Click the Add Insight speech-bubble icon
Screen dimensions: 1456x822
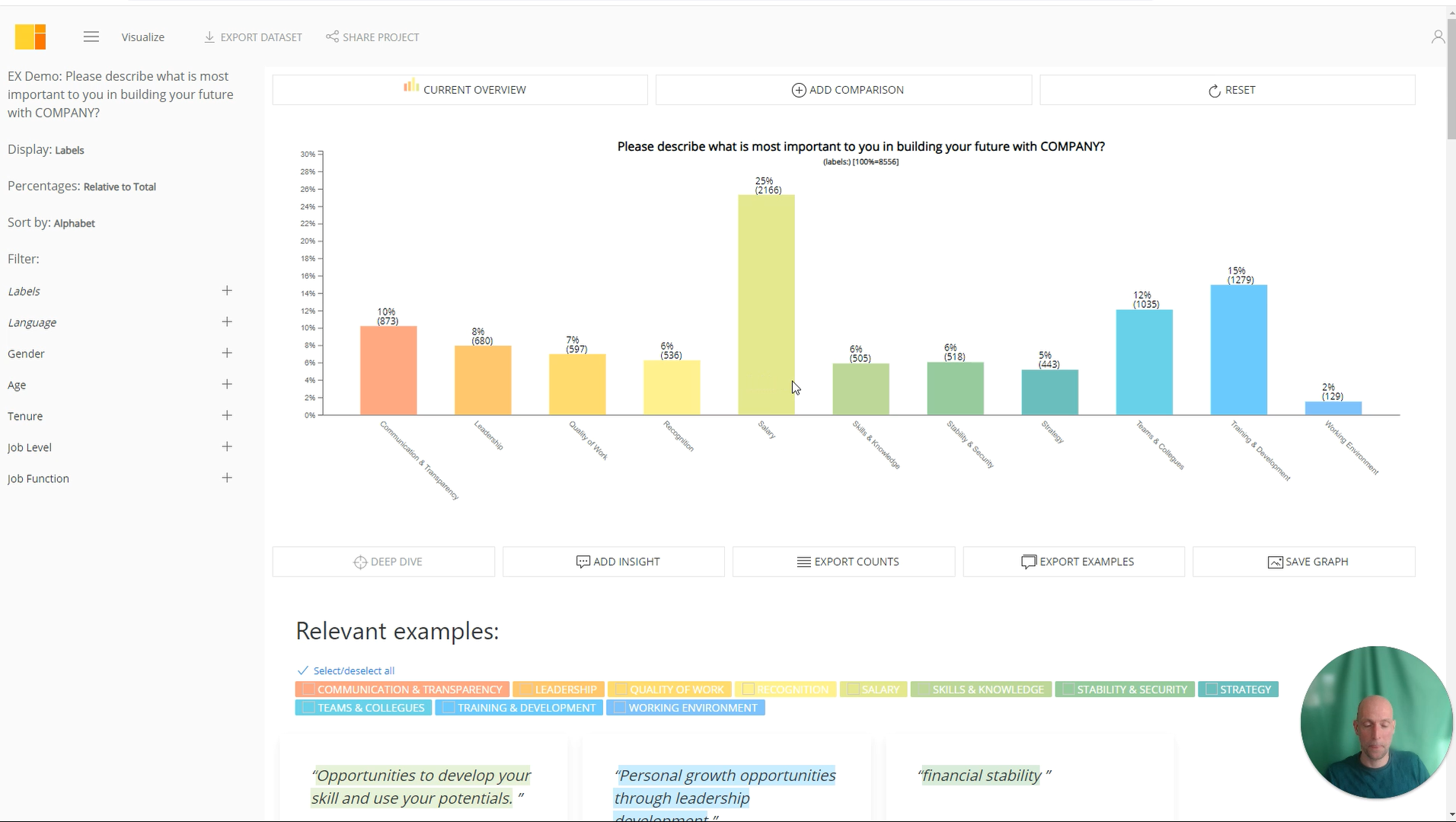pyautogui.click(x=583, y=561)
